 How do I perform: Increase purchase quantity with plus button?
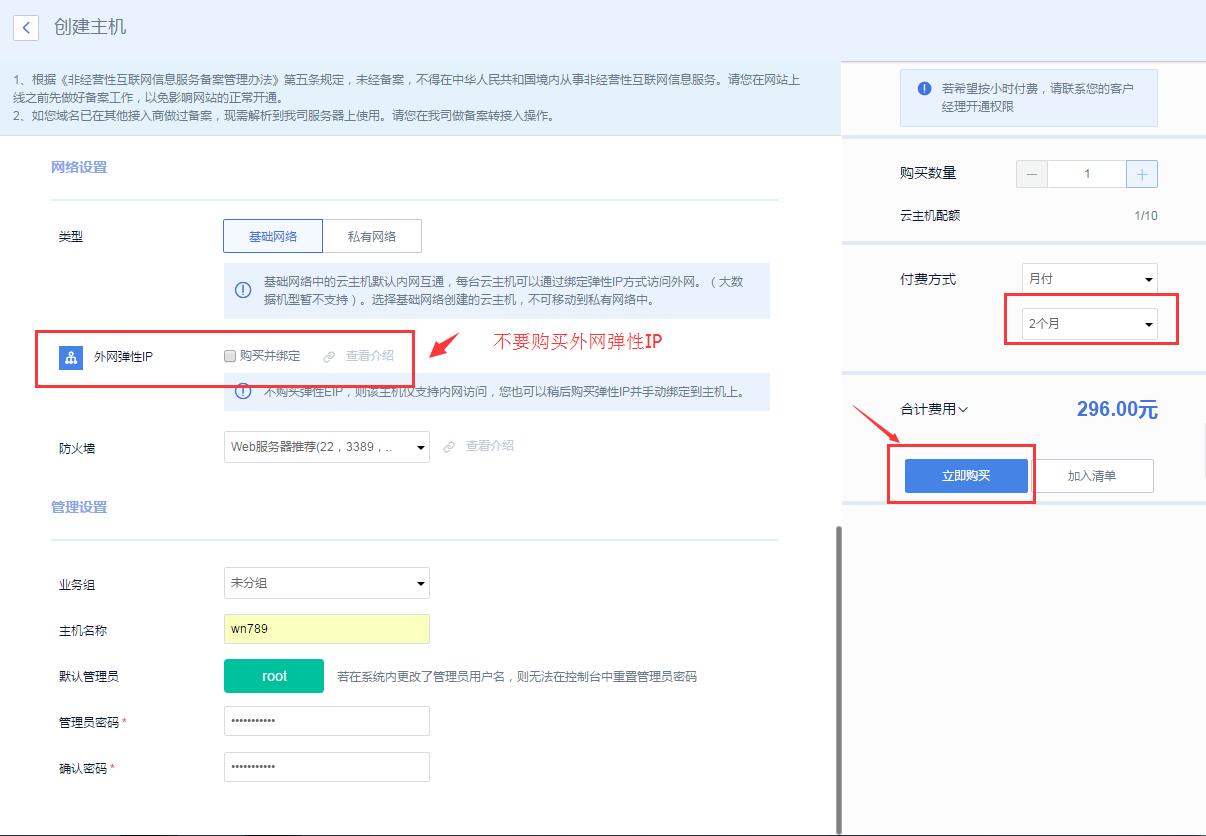click(x=1141, y=174)
